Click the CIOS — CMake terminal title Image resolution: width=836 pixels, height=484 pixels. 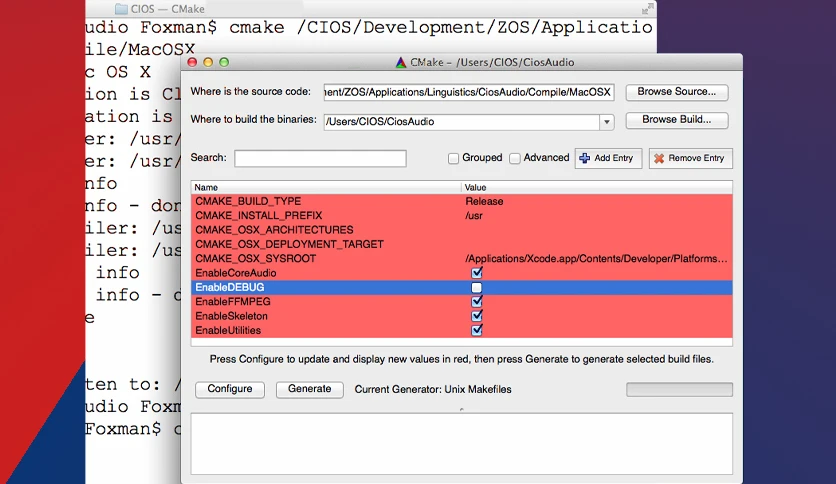(x=167, y=9)
